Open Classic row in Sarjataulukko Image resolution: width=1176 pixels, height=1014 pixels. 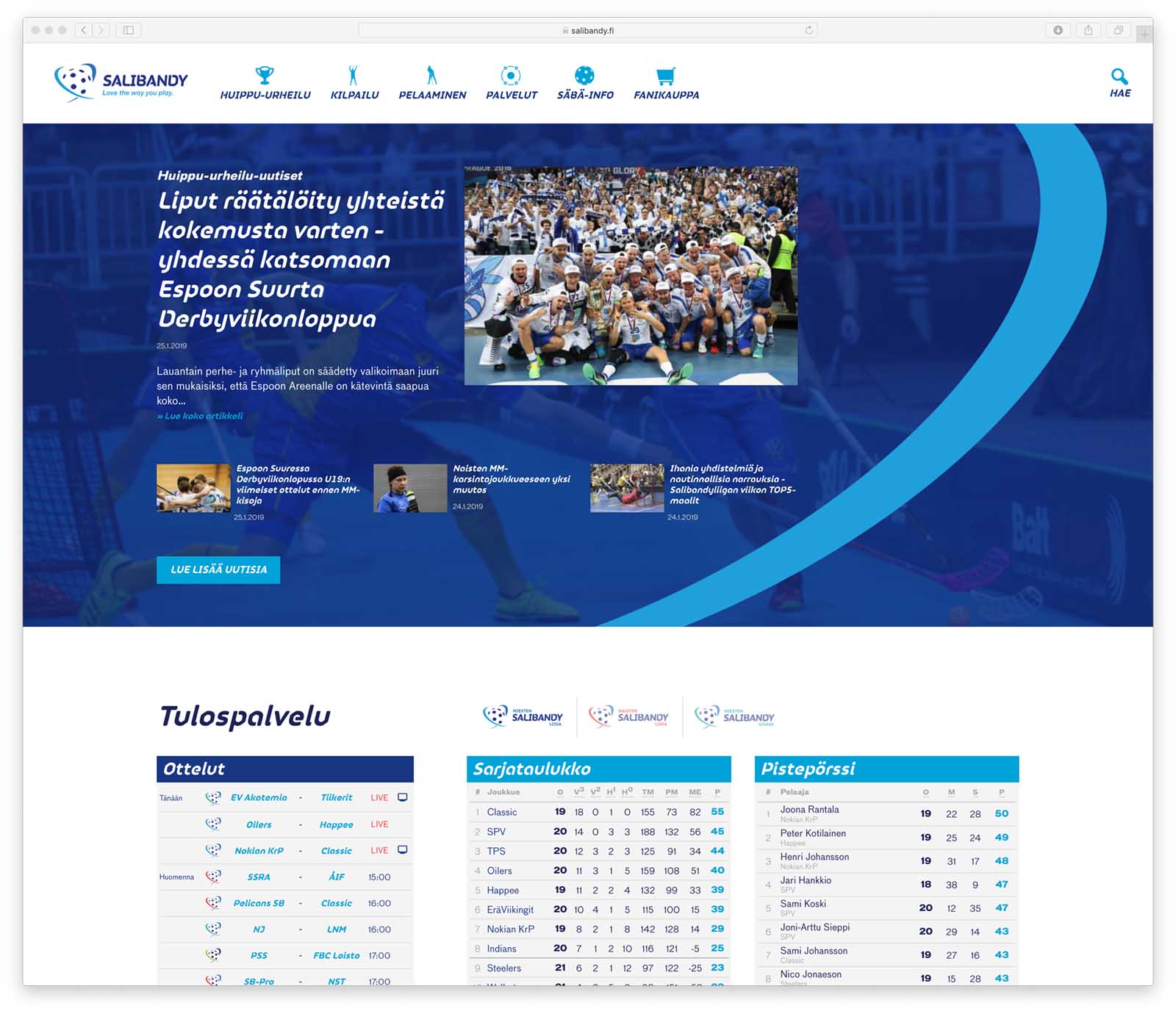[599, 812]
